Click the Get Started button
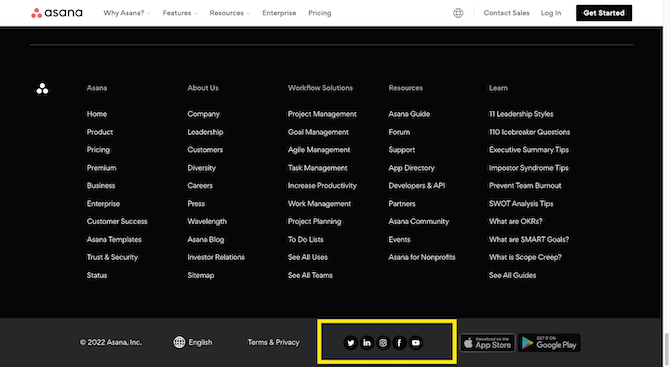The height and width of the screenshot is (367, 670). [x=604, y=13]
